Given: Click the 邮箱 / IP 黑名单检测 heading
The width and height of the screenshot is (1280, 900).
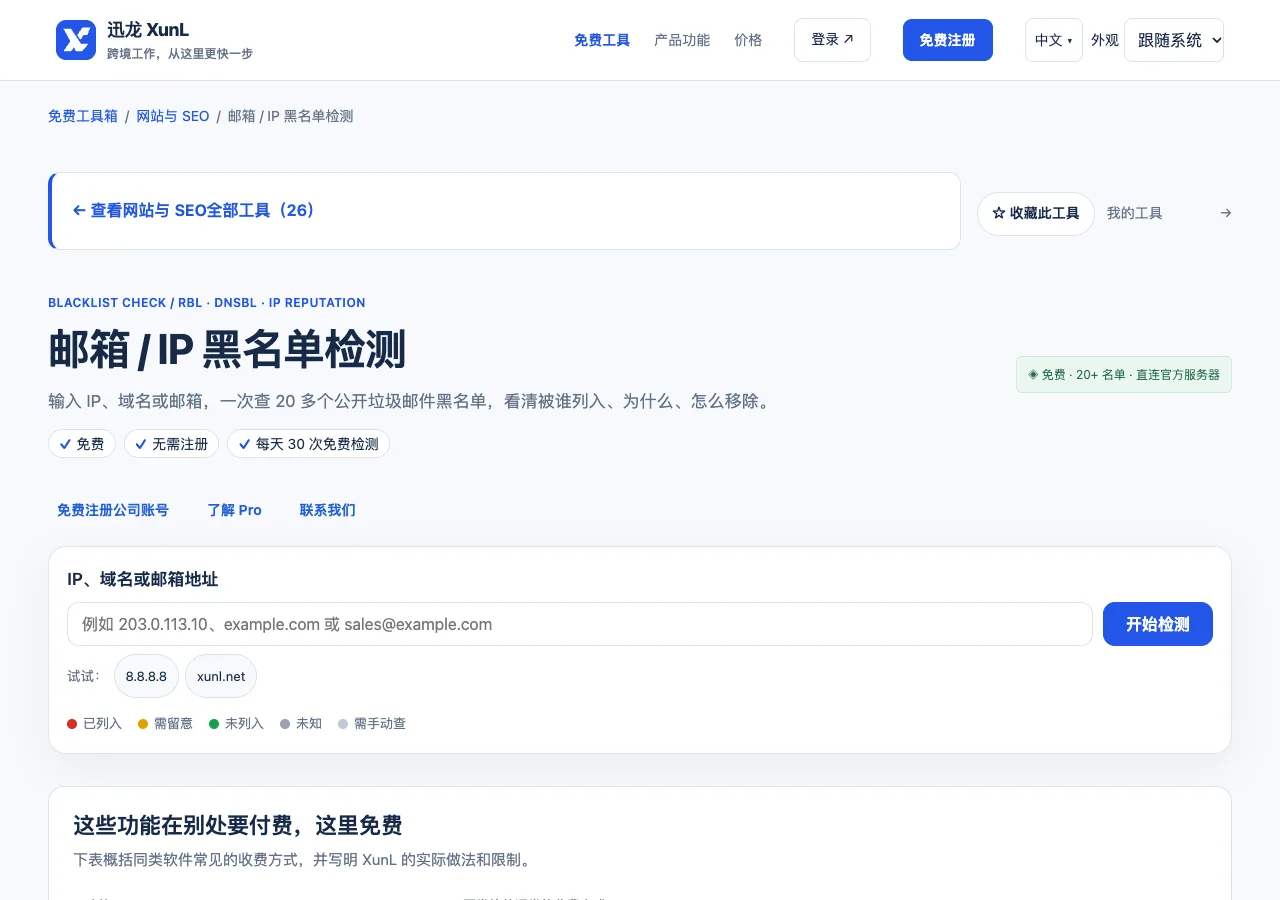Looking at the screenshot, I should pos(227,349).
